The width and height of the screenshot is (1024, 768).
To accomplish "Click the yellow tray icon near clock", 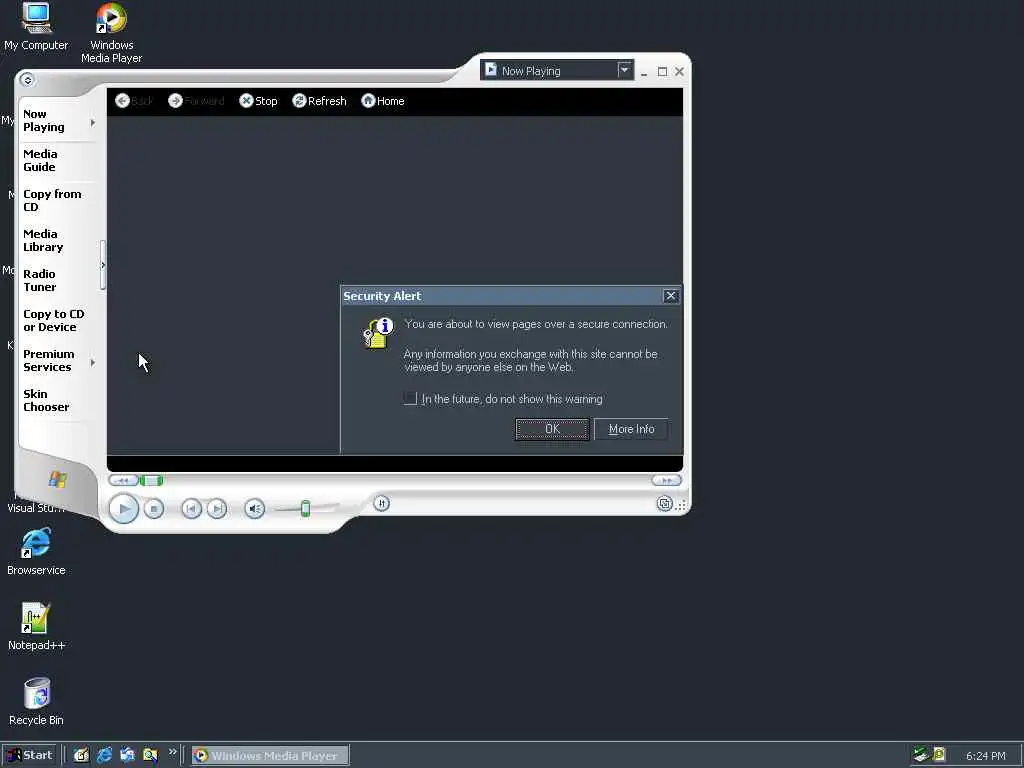I will 939,754.
